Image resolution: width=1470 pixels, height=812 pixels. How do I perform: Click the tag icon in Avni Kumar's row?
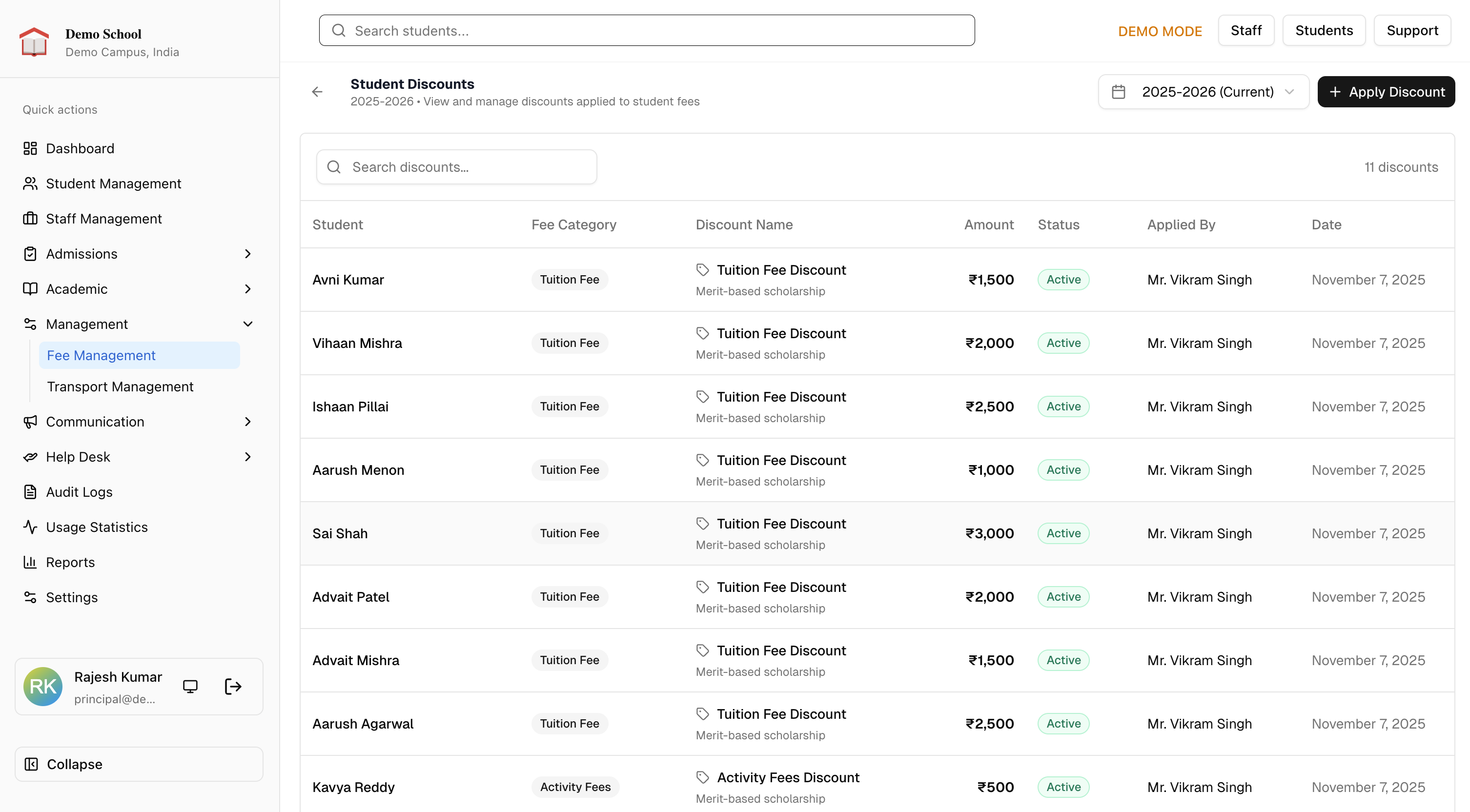point(702,270)
